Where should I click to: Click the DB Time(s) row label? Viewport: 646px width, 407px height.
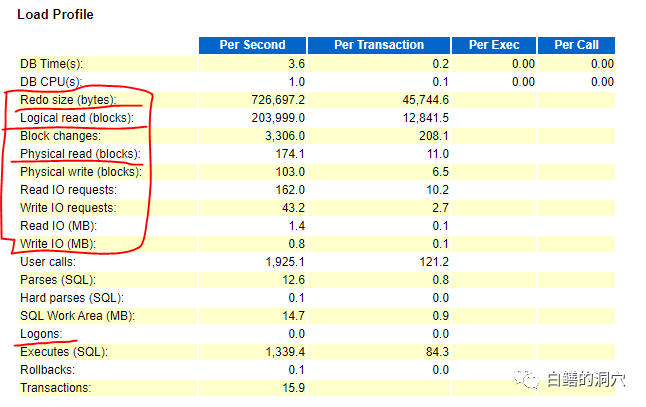click(x=53, y=64)
